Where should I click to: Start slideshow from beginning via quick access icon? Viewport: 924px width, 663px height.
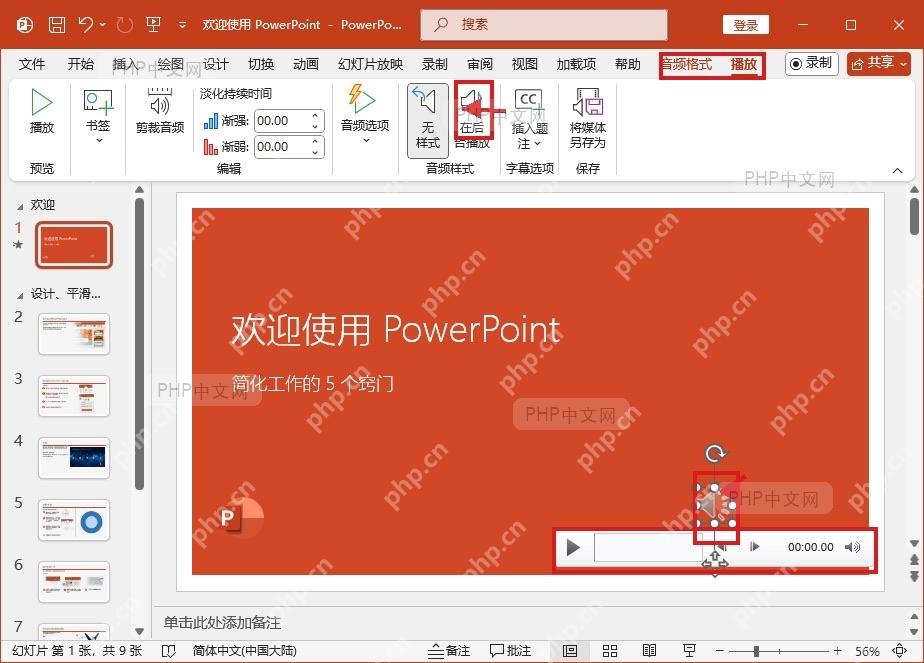tap(154, 25)
